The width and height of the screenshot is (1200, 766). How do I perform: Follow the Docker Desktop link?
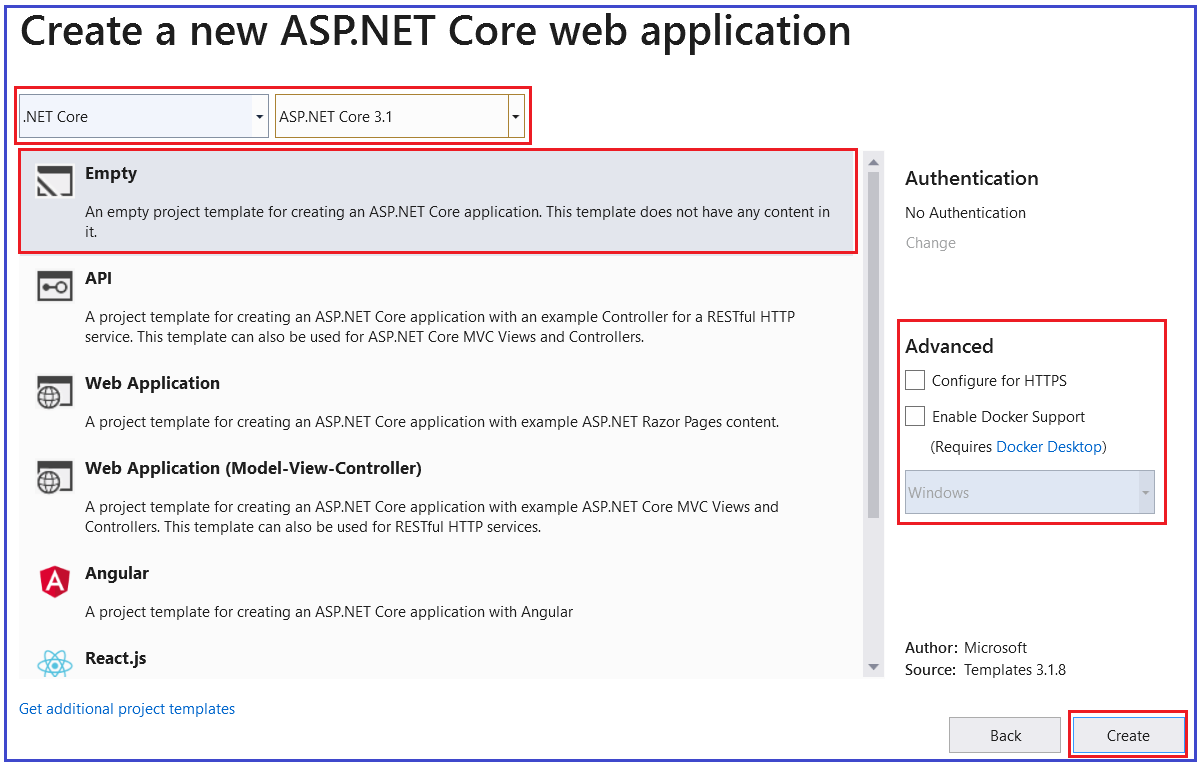coord(1049,447)
